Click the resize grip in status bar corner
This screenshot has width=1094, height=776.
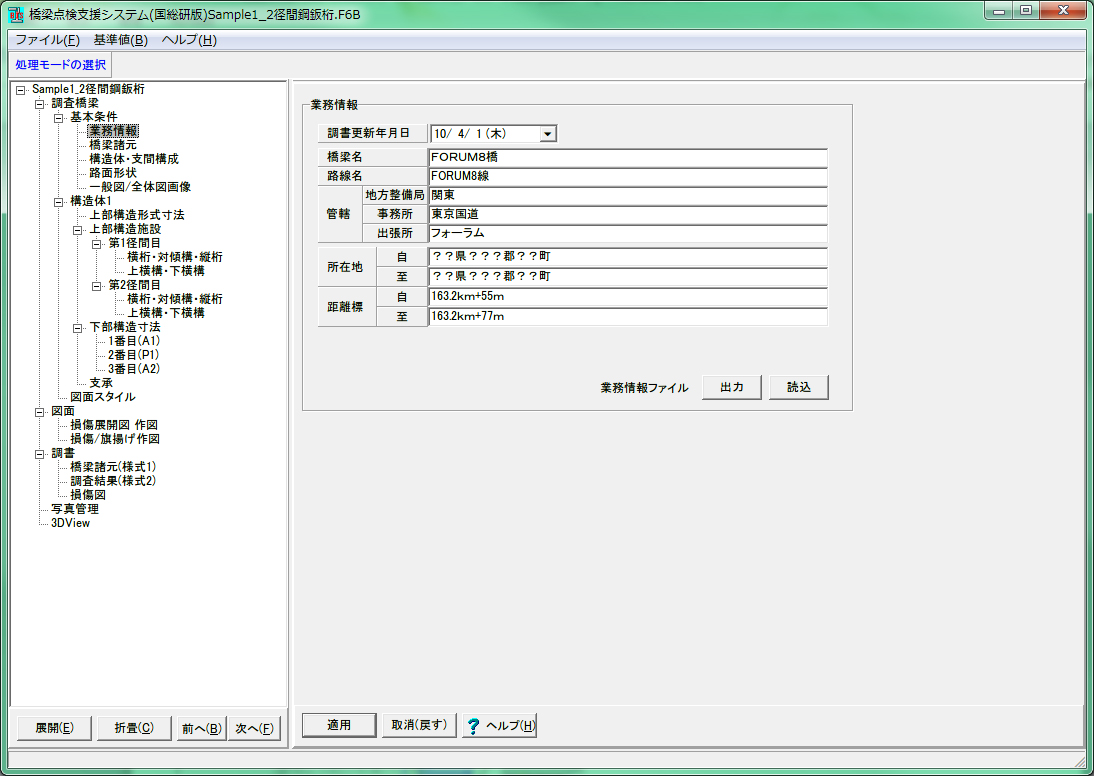click(1080, 761)
